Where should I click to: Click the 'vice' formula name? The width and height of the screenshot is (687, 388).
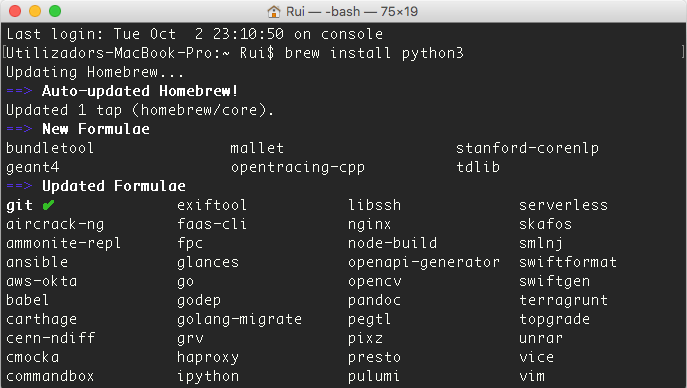click(x=536, y=357)
